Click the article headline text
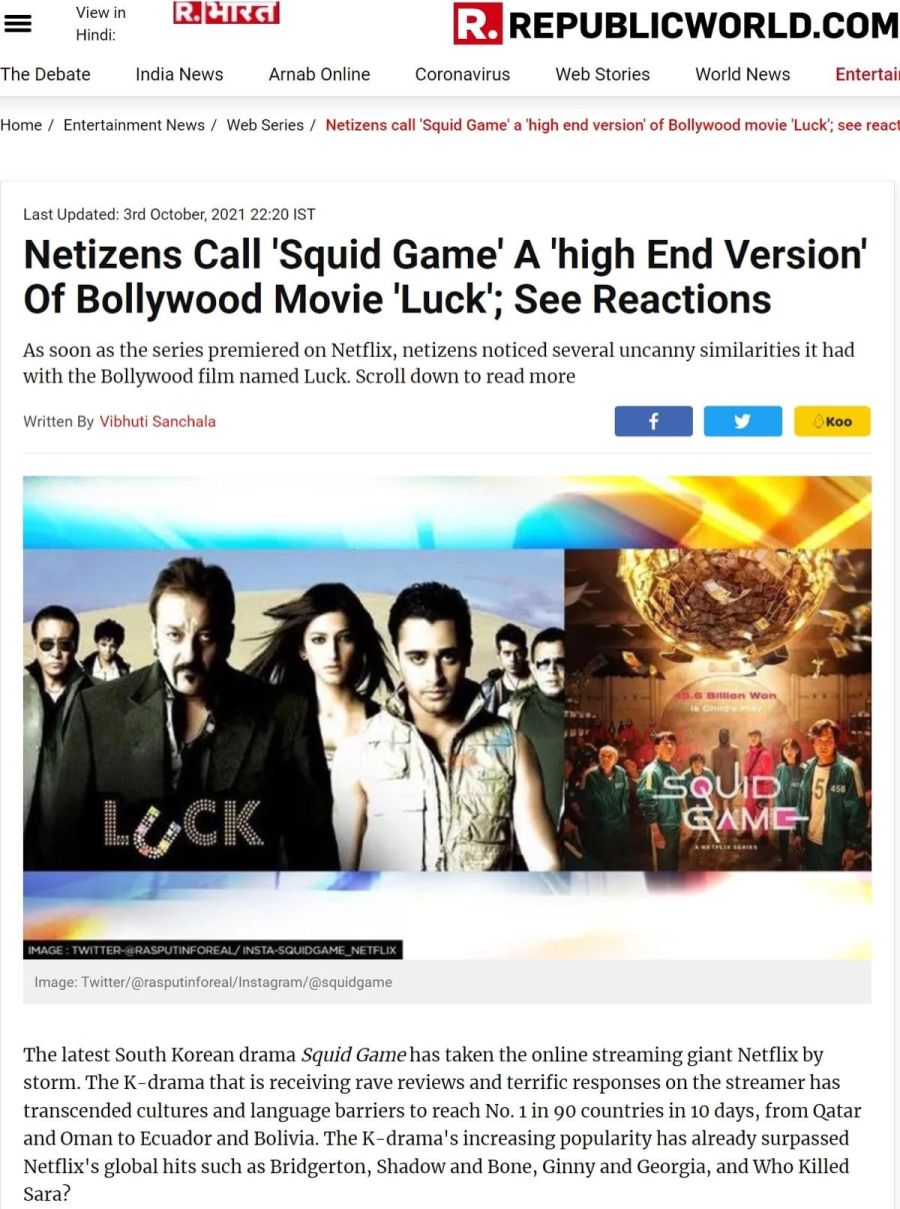The height and width of the screenshot is (1209, 900). pos(444,277)
